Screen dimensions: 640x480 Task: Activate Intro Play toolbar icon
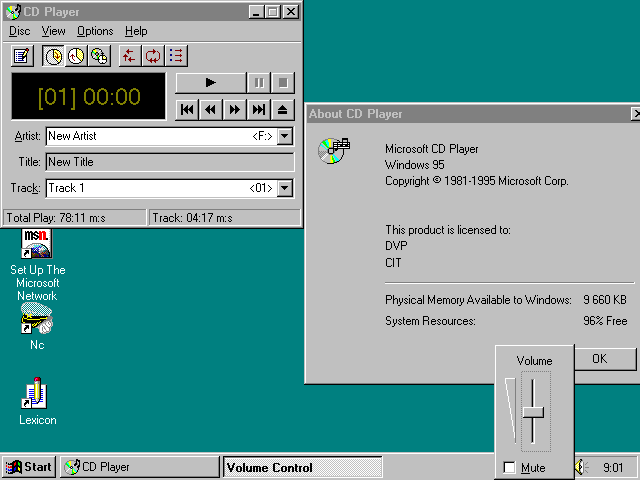point(176,56)
